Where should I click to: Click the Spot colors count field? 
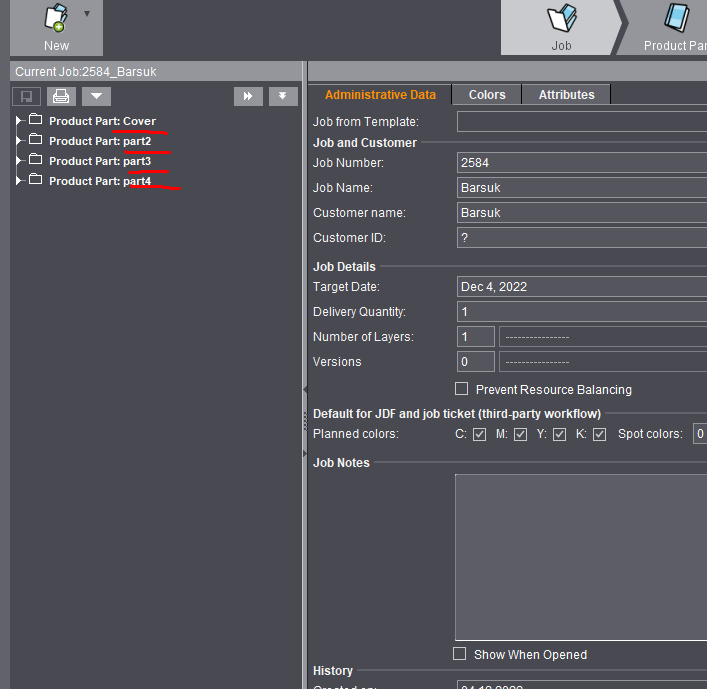pyautogui.click(x=700, y=434)
